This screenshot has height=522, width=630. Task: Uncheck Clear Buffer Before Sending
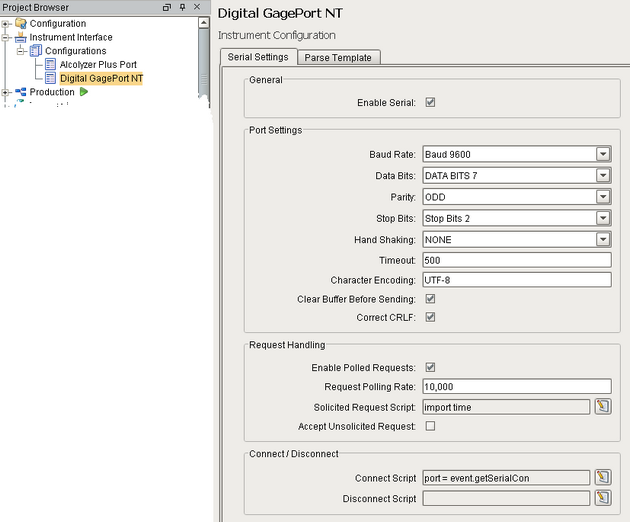pyautogui.click(x=430, y=299)
